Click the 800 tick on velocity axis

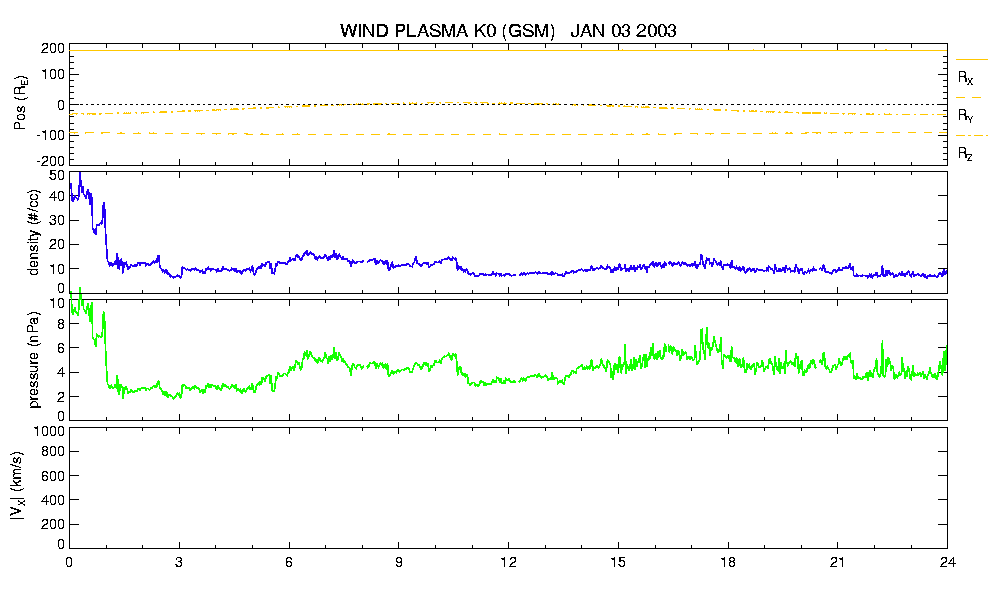click(x=53, y=452)
